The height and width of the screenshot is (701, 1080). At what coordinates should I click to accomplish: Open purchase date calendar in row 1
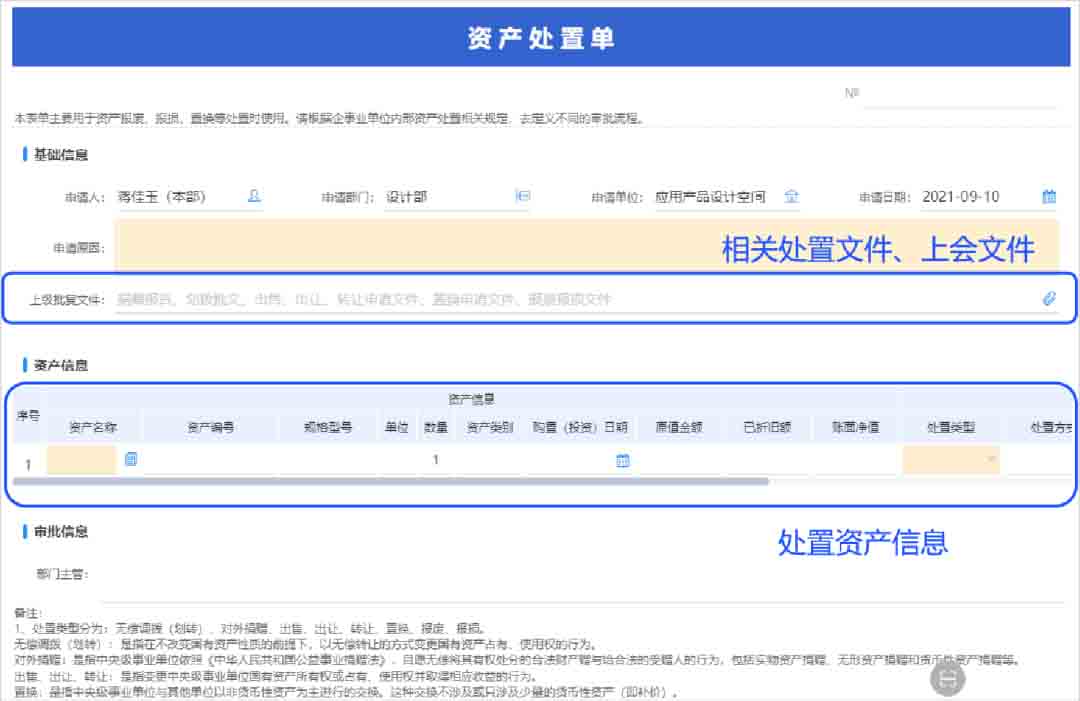pyautogui.click(x=623, y=460)
